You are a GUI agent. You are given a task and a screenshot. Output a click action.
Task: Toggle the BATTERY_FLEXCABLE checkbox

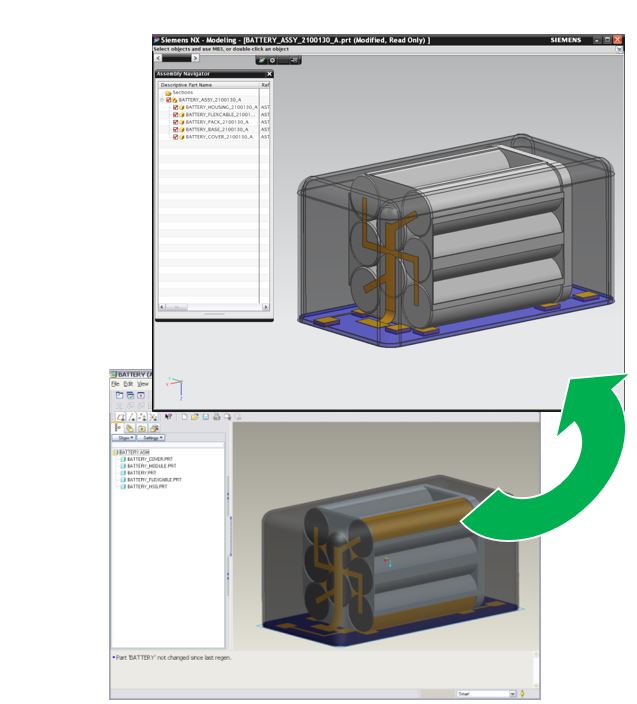click(176, 114)
